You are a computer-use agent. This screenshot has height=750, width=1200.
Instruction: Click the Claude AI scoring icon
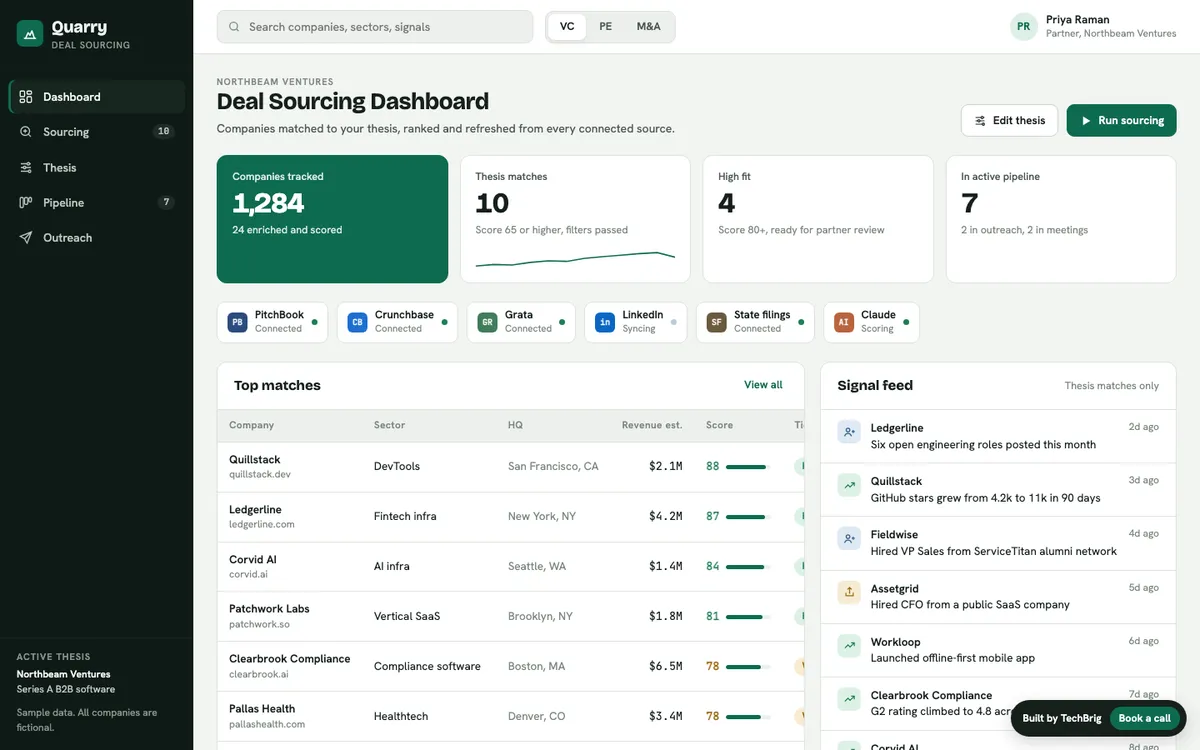pos(844,322)
